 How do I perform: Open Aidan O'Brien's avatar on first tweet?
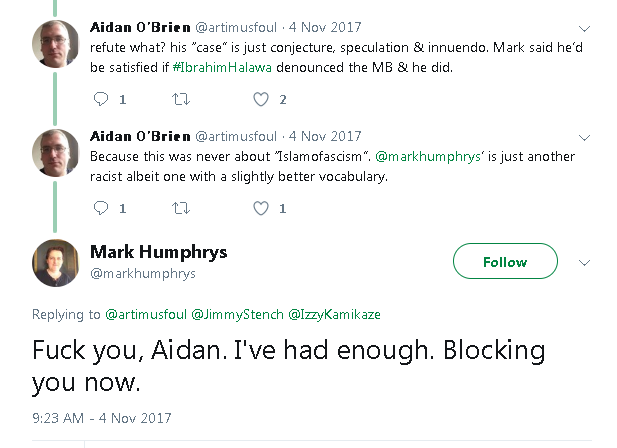coord(52,43)
